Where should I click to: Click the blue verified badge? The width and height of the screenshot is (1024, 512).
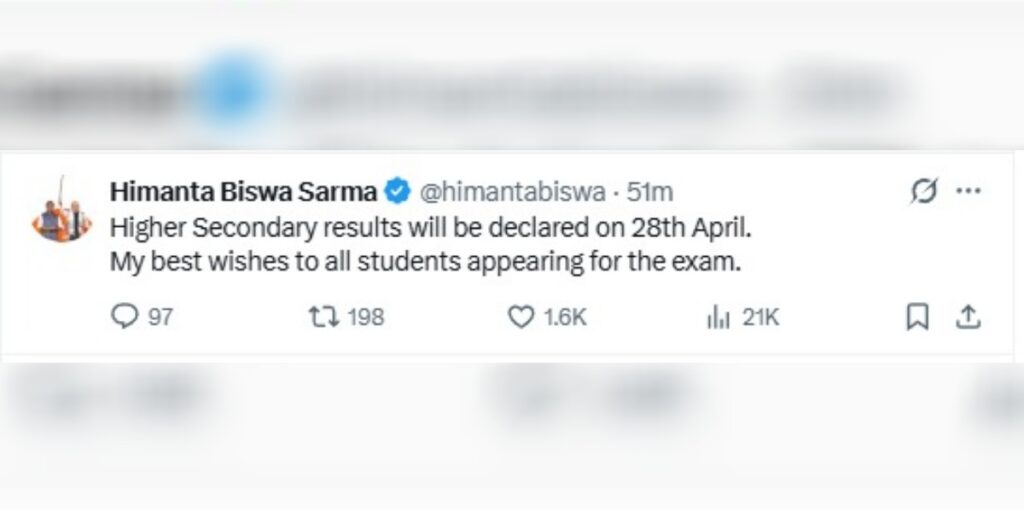pos(396,190)
